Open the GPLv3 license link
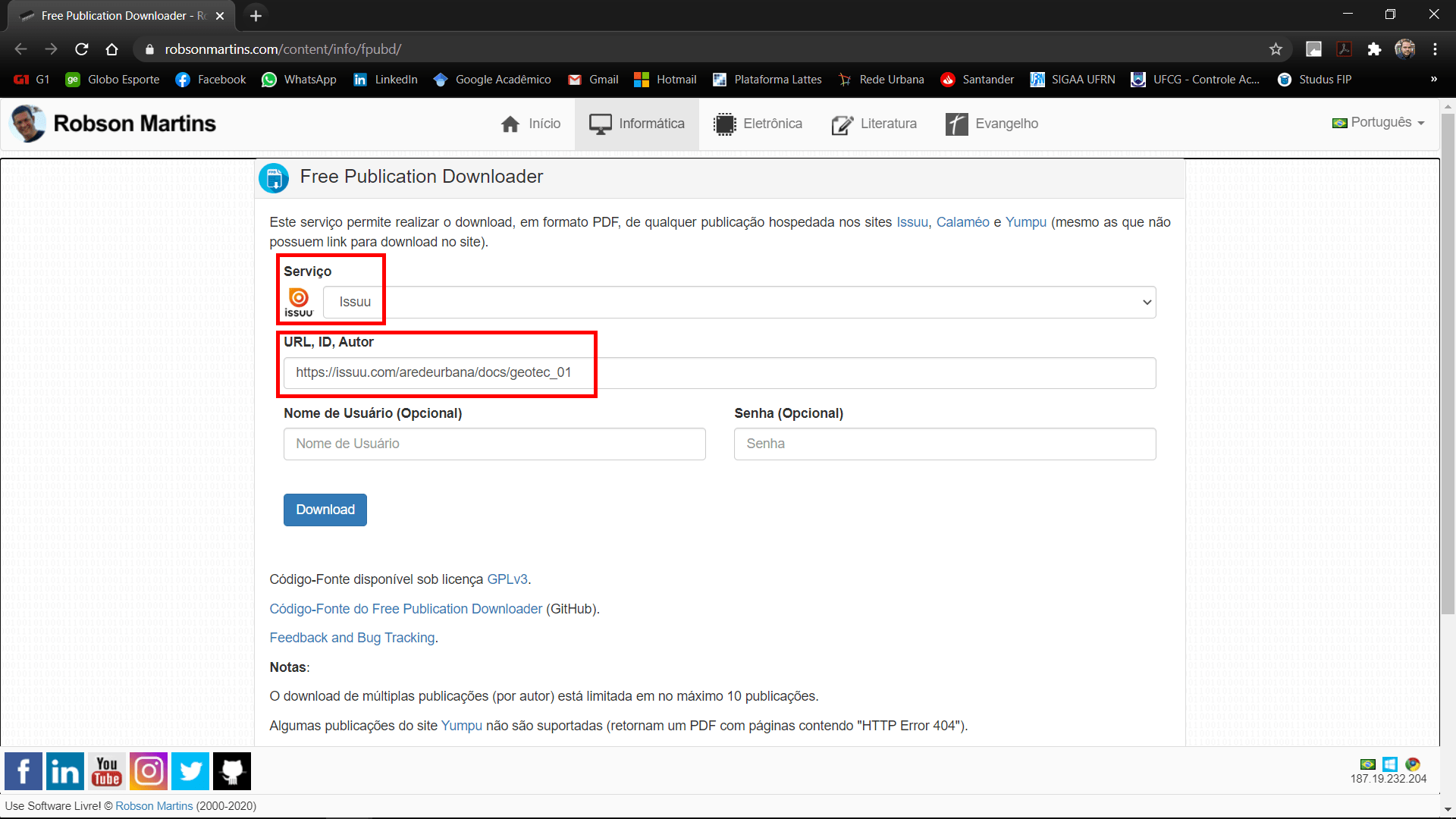 [506, 579]
